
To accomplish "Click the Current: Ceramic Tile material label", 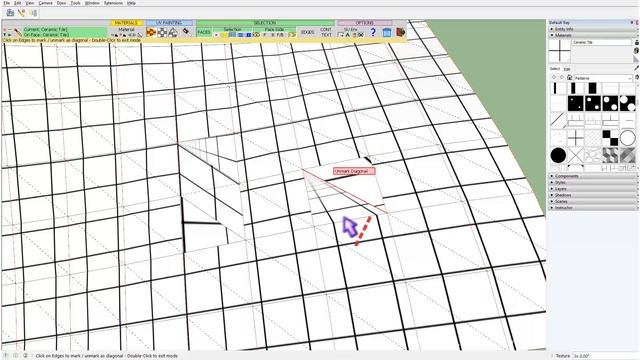I will click(x=46, y=29).
